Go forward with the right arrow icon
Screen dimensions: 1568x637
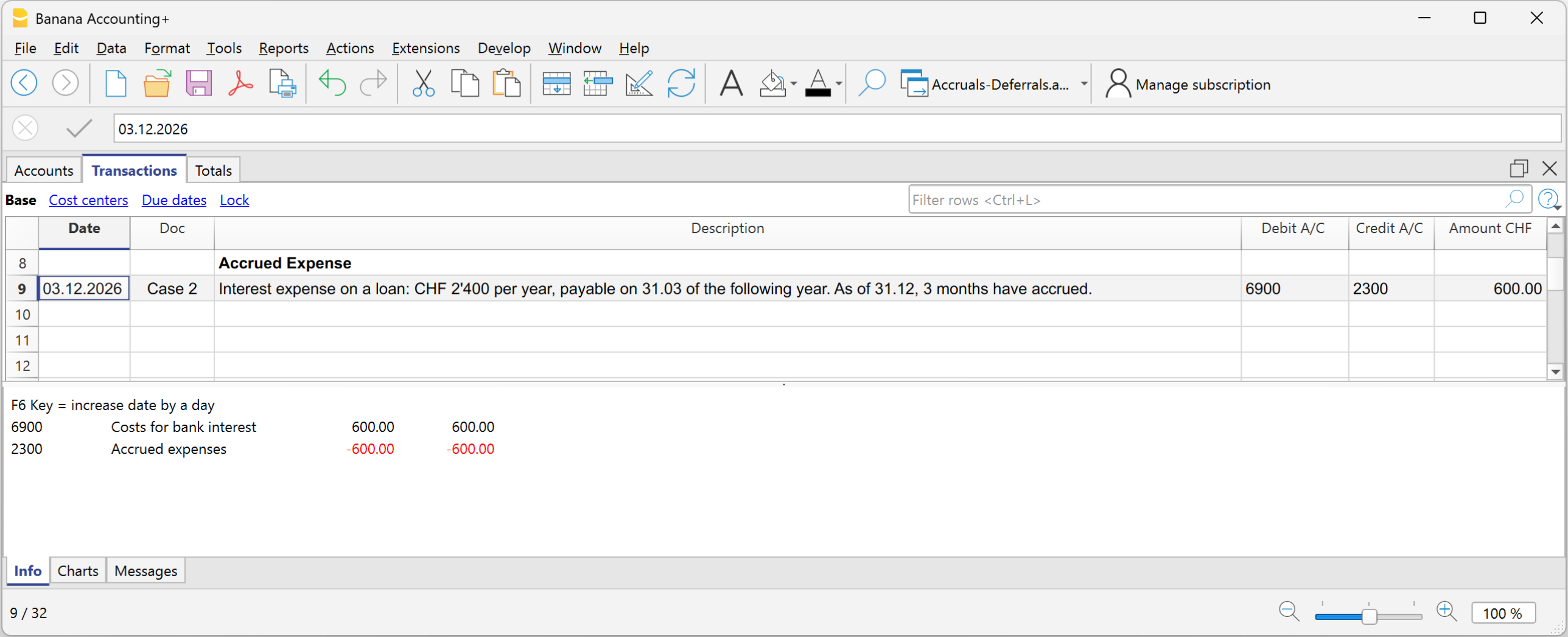65,83
